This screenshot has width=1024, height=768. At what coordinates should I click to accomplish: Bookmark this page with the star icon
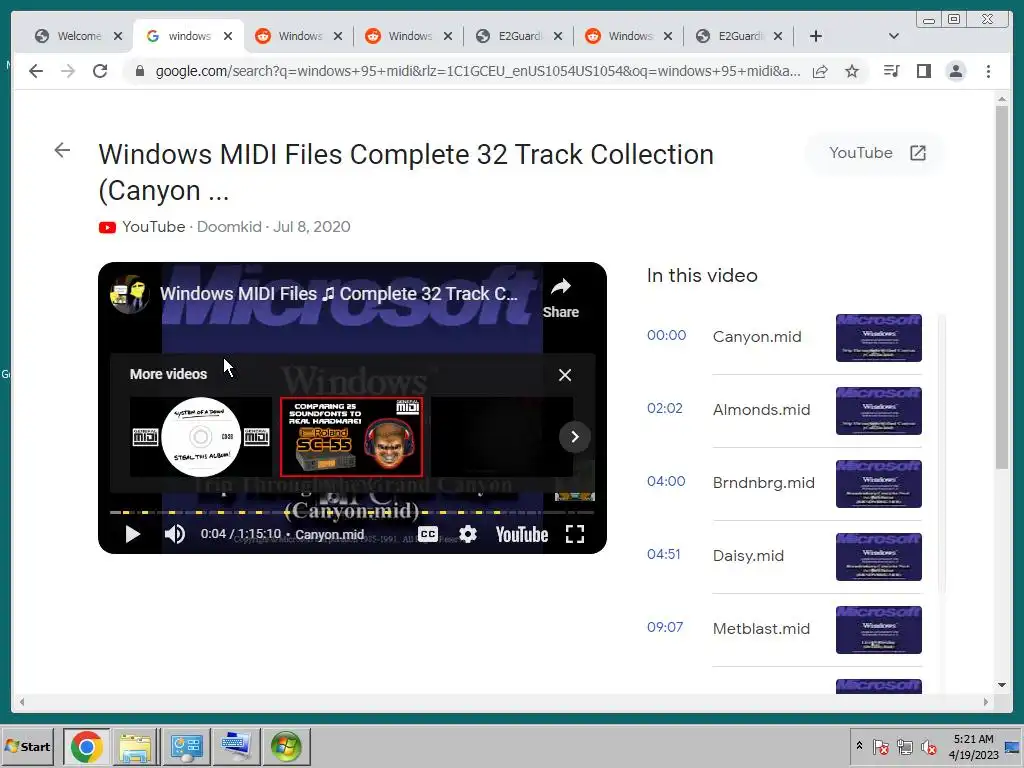click(x=852, y=71)
